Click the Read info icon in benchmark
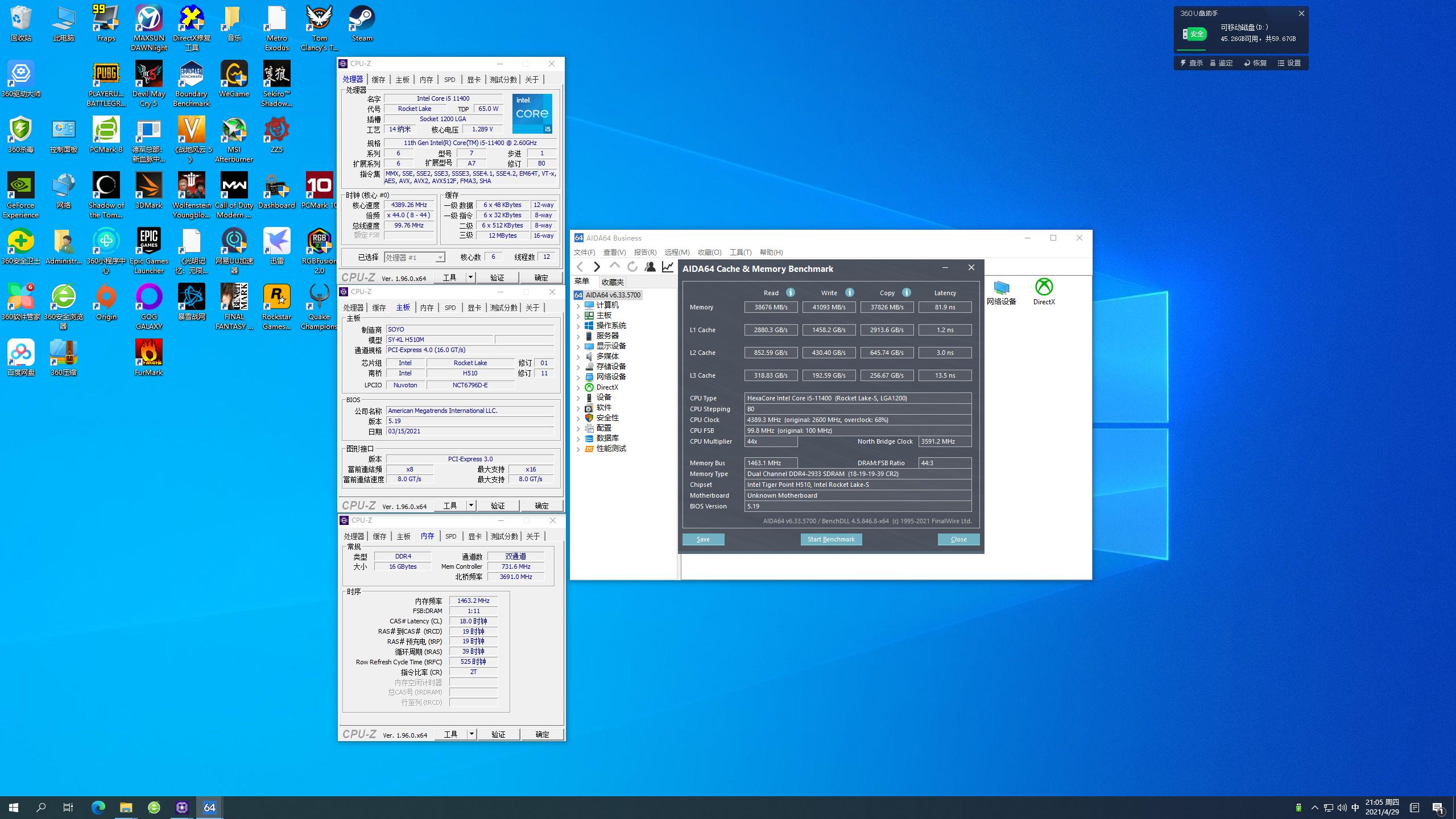The height and width of the screenshot is (819, 1456). [x=791, y=292]
